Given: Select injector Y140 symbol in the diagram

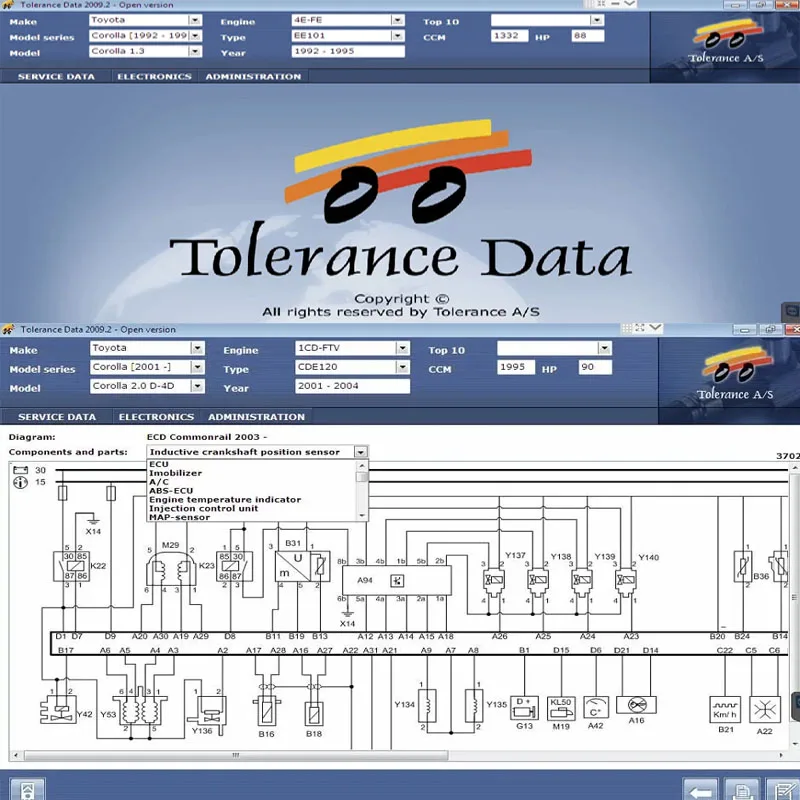Looking at the screenshot, I should 626,581.
